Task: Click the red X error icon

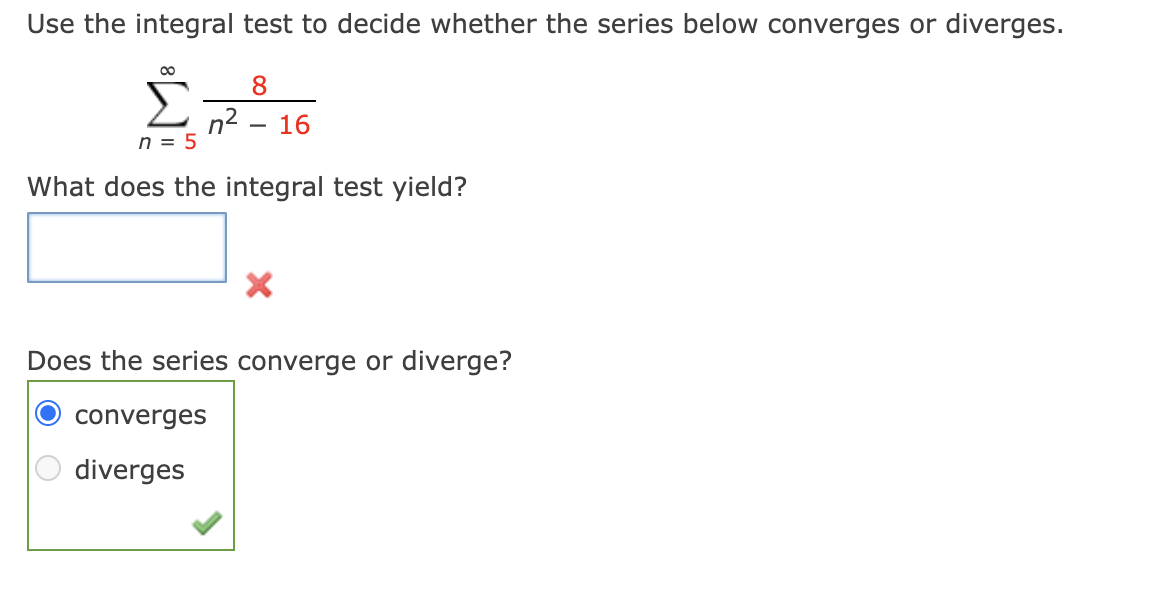Action: [x=258, y=286]
